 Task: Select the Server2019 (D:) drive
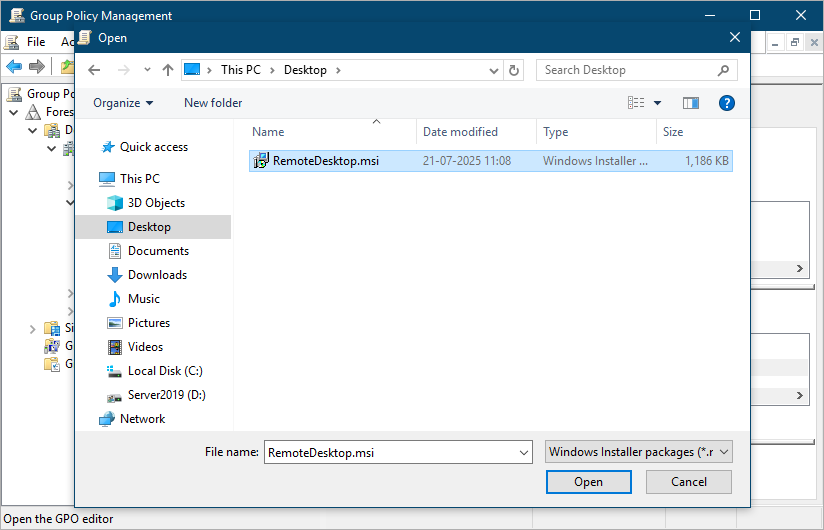166,395
